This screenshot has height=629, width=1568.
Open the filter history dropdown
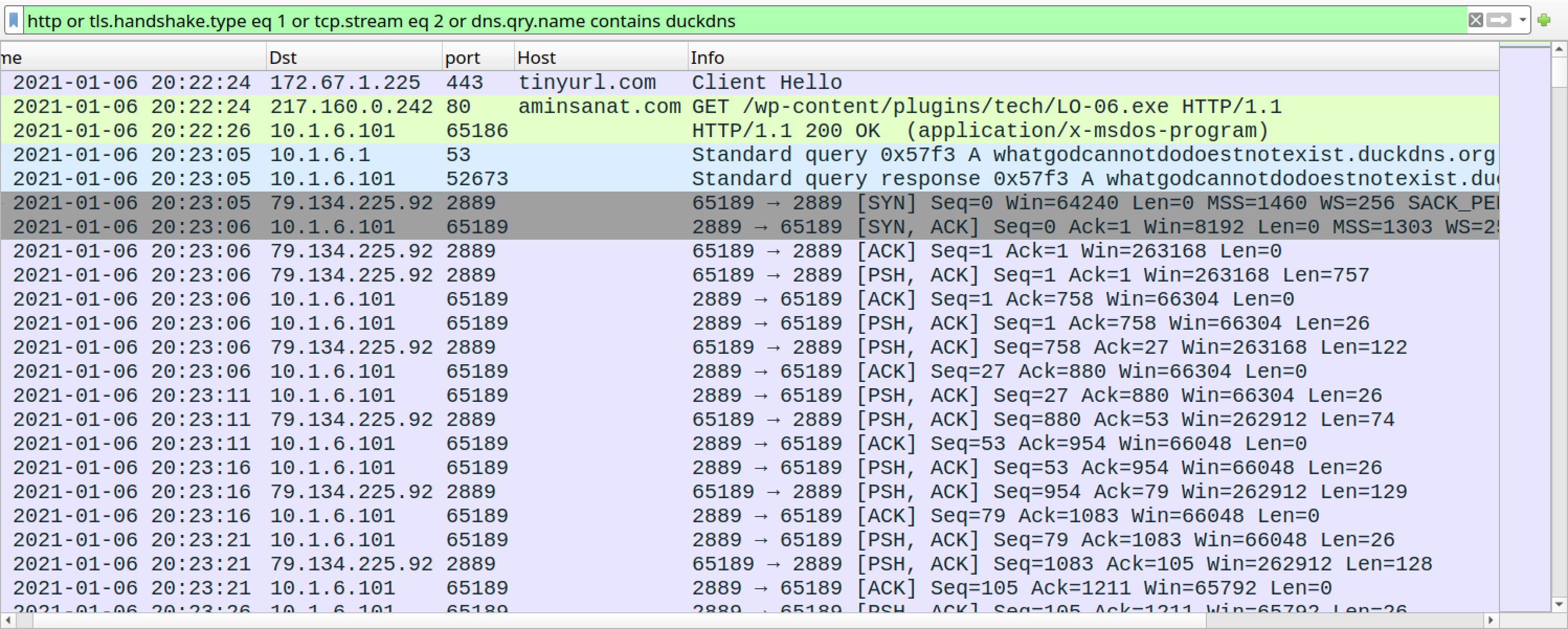(1522, 20)
